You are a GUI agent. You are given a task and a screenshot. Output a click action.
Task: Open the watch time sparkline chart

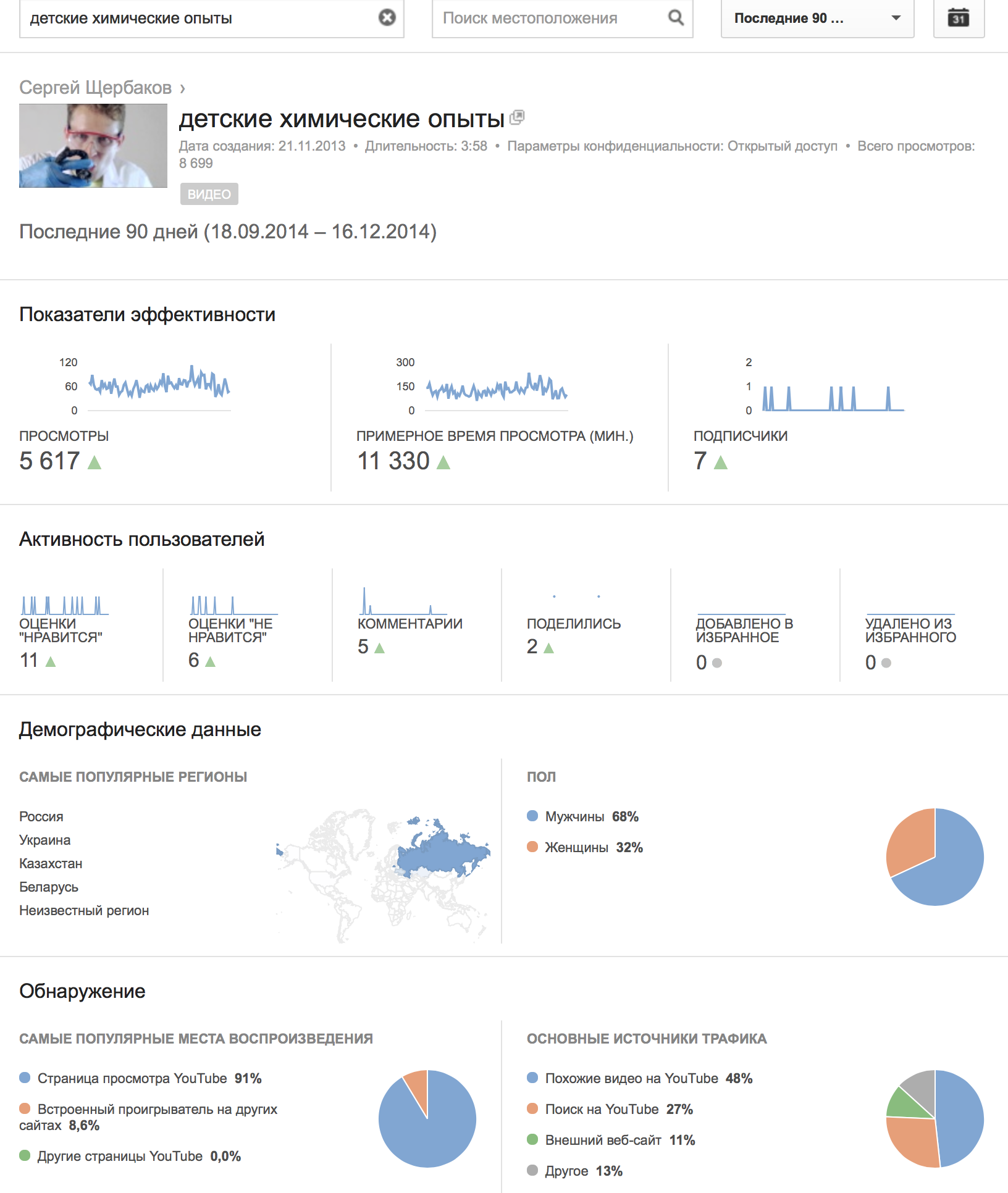point(497,390)
